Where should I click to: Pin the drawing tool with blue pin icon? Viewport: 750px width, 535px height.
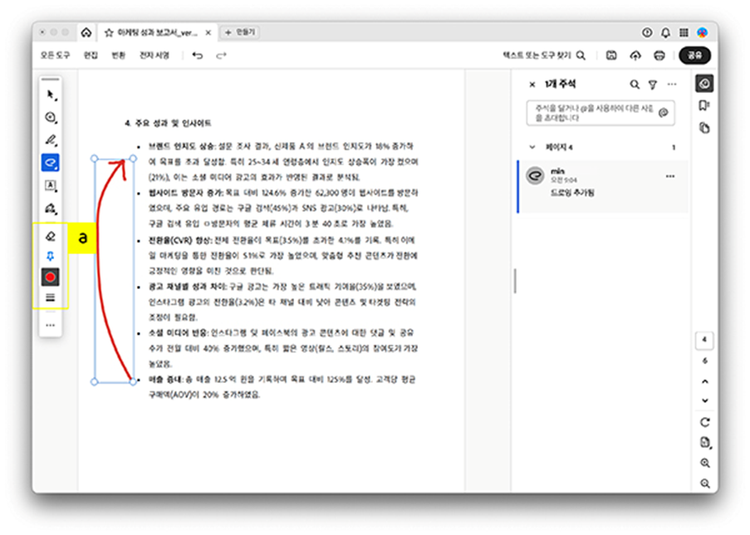[x=50, y=256]
